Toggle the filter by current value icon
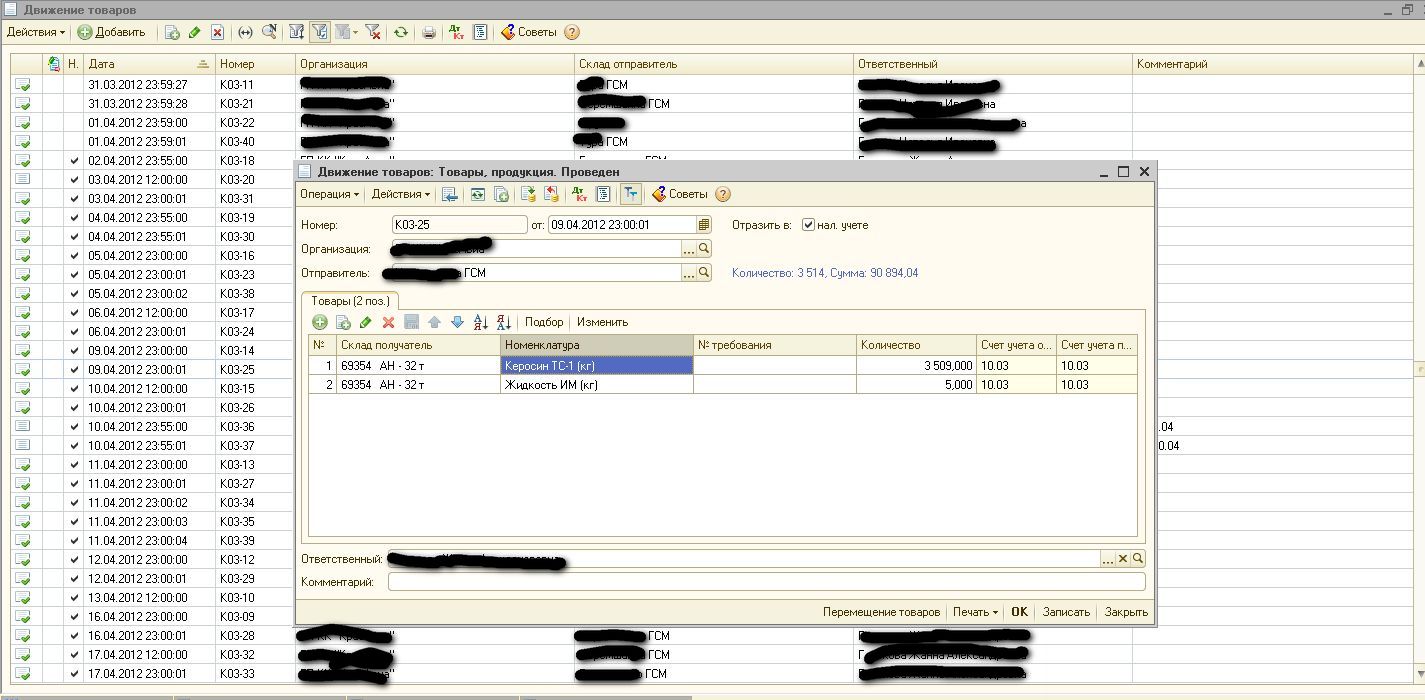The height and width of the screenshot is (700, 1425). click(x=320, y=32)
